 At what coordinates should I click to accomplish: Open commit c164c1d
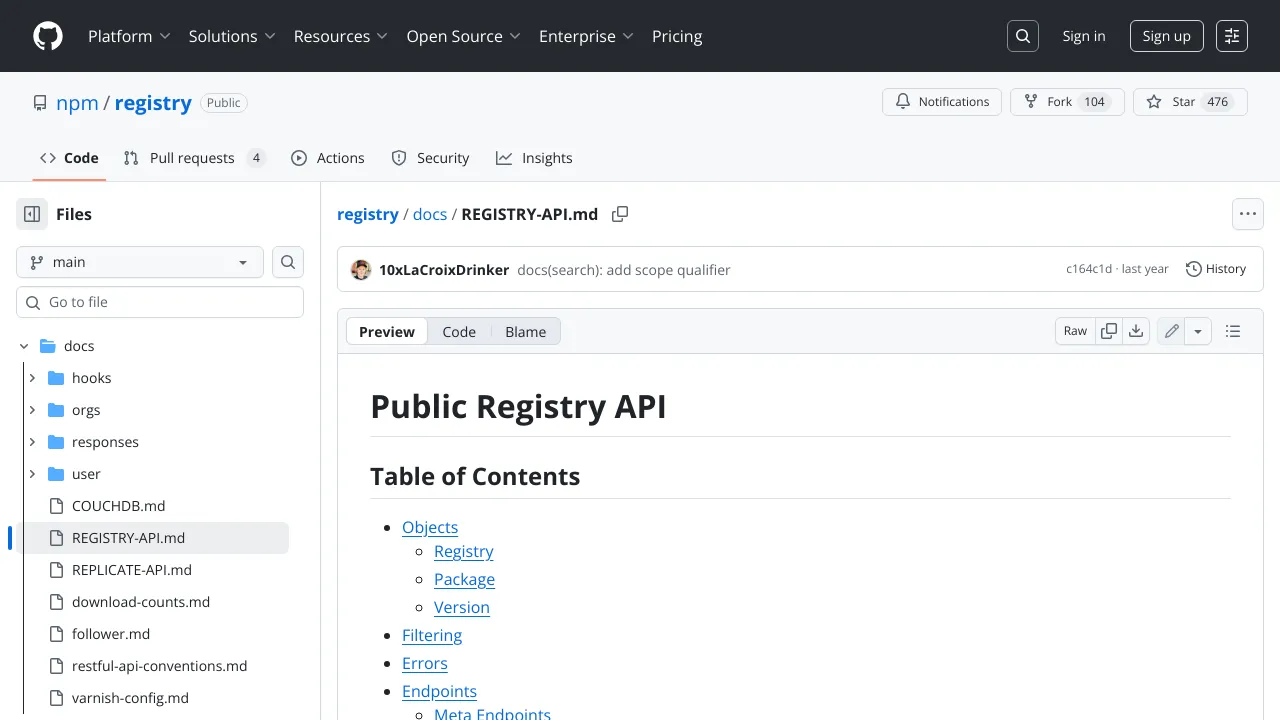pyautogui.click(x=1089, y=269)
